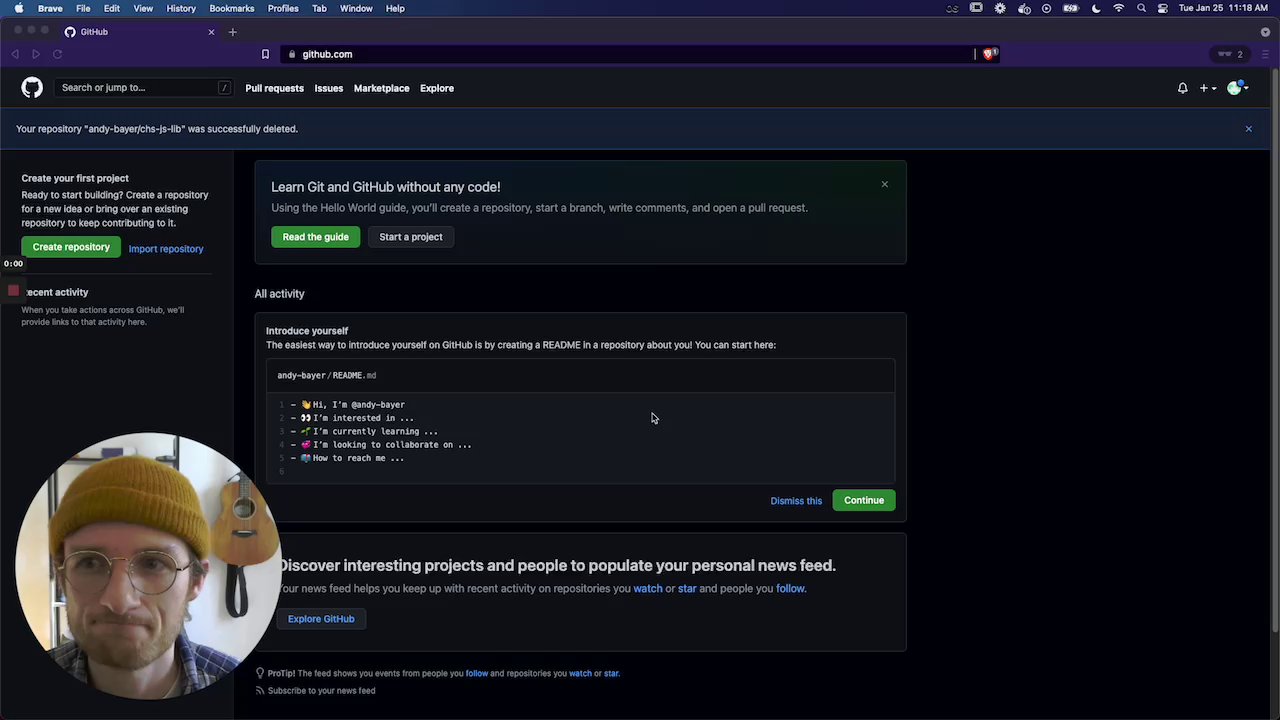Open macOS Spotlight search icon
Screen dimensions: 1280x720
(1141, 8)
